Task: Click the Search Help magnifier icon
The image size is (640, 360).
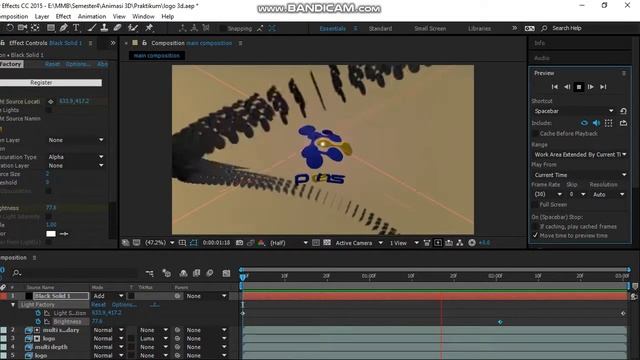Action: [x=544, y=28]
